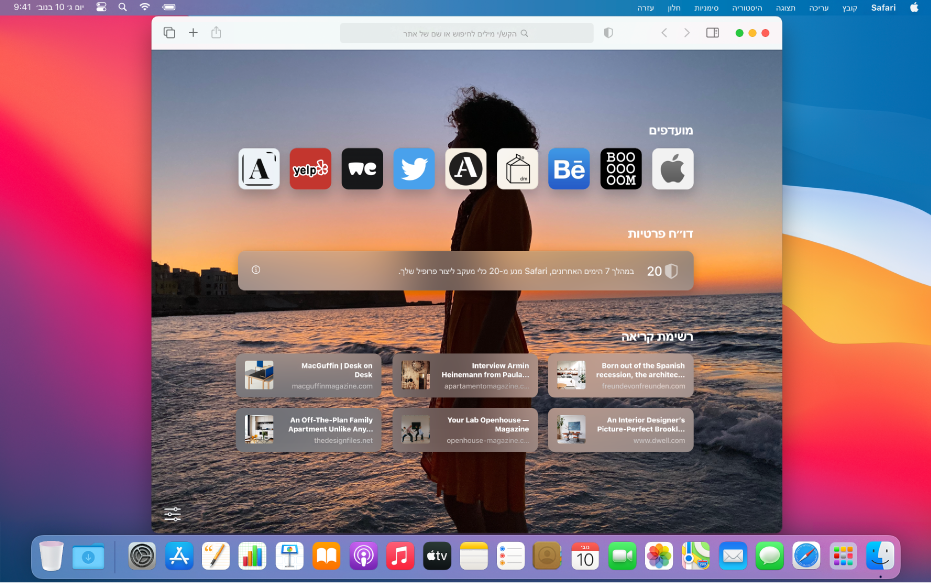Open the WeTransfer favorite
This screenshot has height=583, width=931.
click(x=362, y=169)
